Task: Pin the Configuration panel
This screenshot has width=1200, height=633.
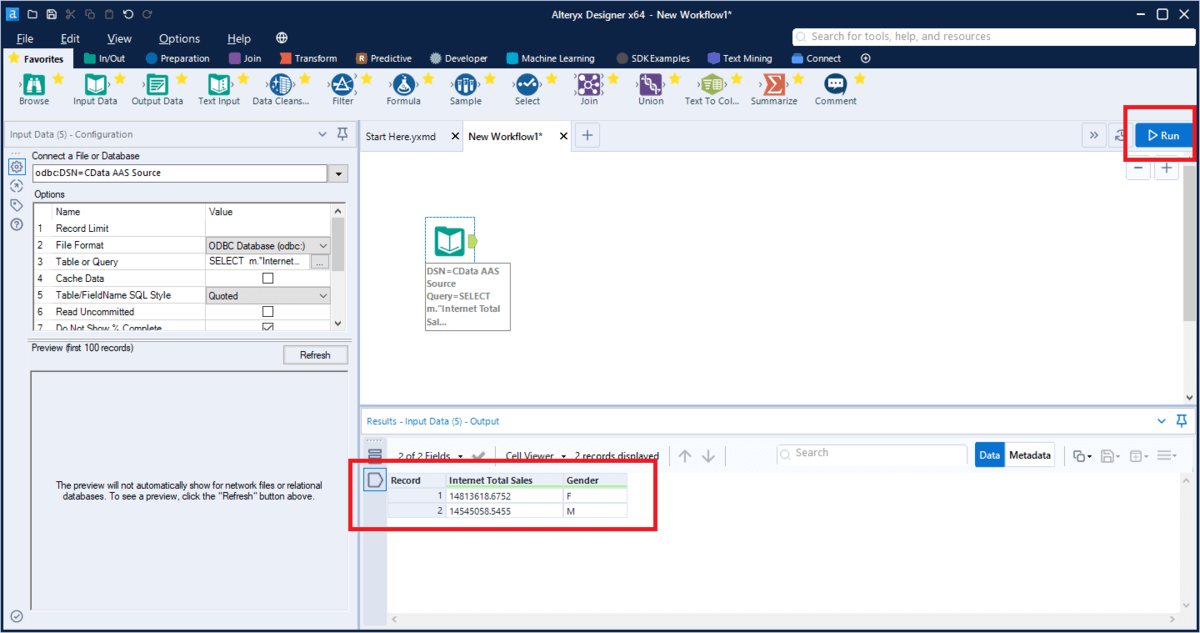Action: (x=342, y=134)
